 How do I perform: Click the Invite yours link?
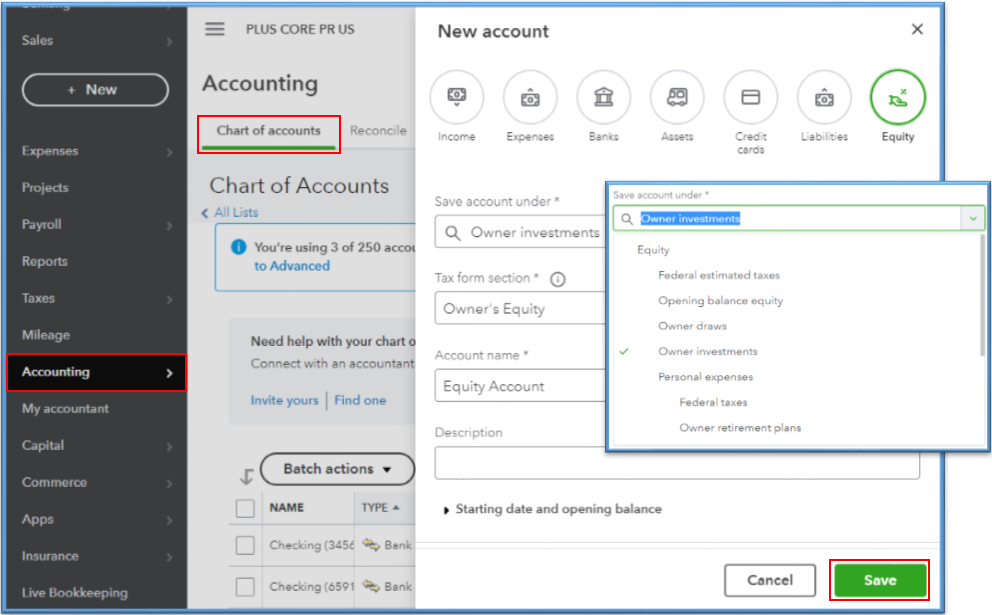click(284, 401)
